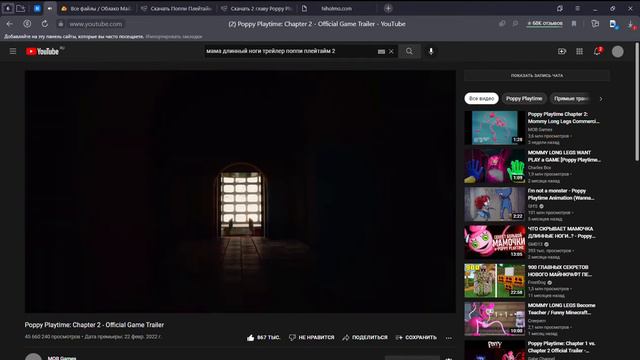Open I'm not a monster animation thumbnail

coord(494,204)
